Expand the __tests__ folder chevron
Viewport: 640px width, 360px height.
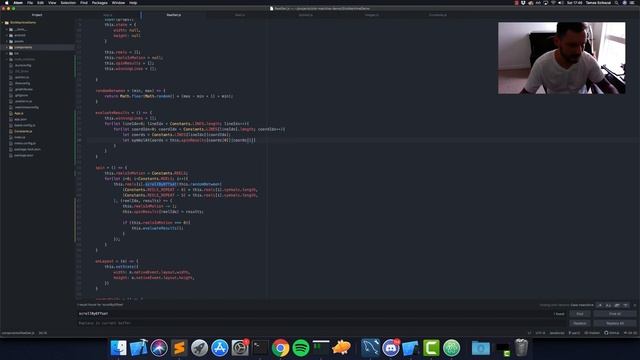pyautogui.click(x=7, y=29)
